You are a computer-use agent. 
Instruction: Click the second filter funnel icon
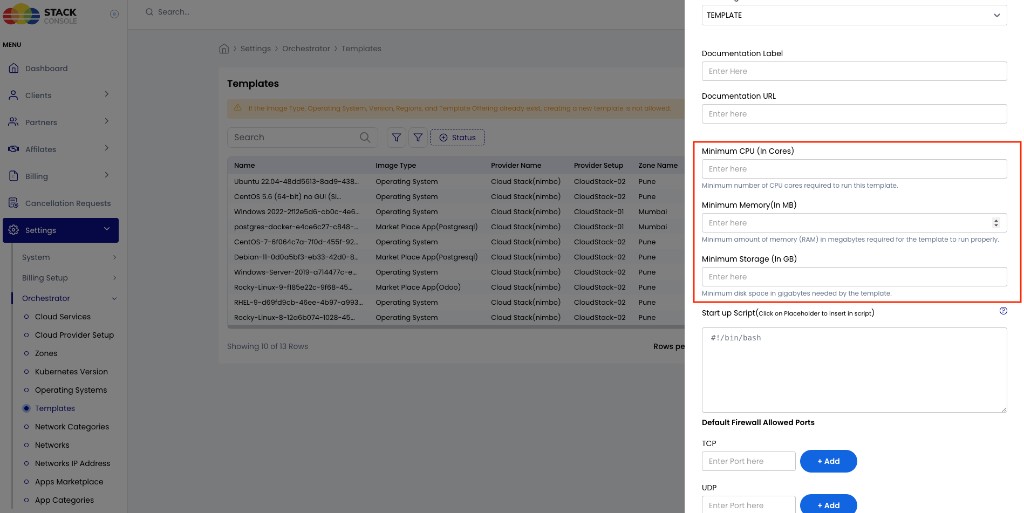pos(418,137)
